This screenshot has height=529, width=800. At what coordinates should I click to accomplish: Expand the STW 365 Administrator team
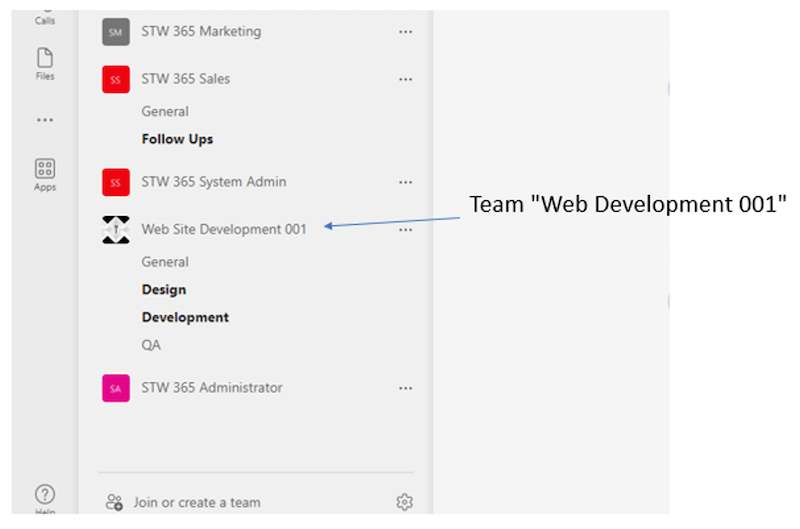(212, 388)
